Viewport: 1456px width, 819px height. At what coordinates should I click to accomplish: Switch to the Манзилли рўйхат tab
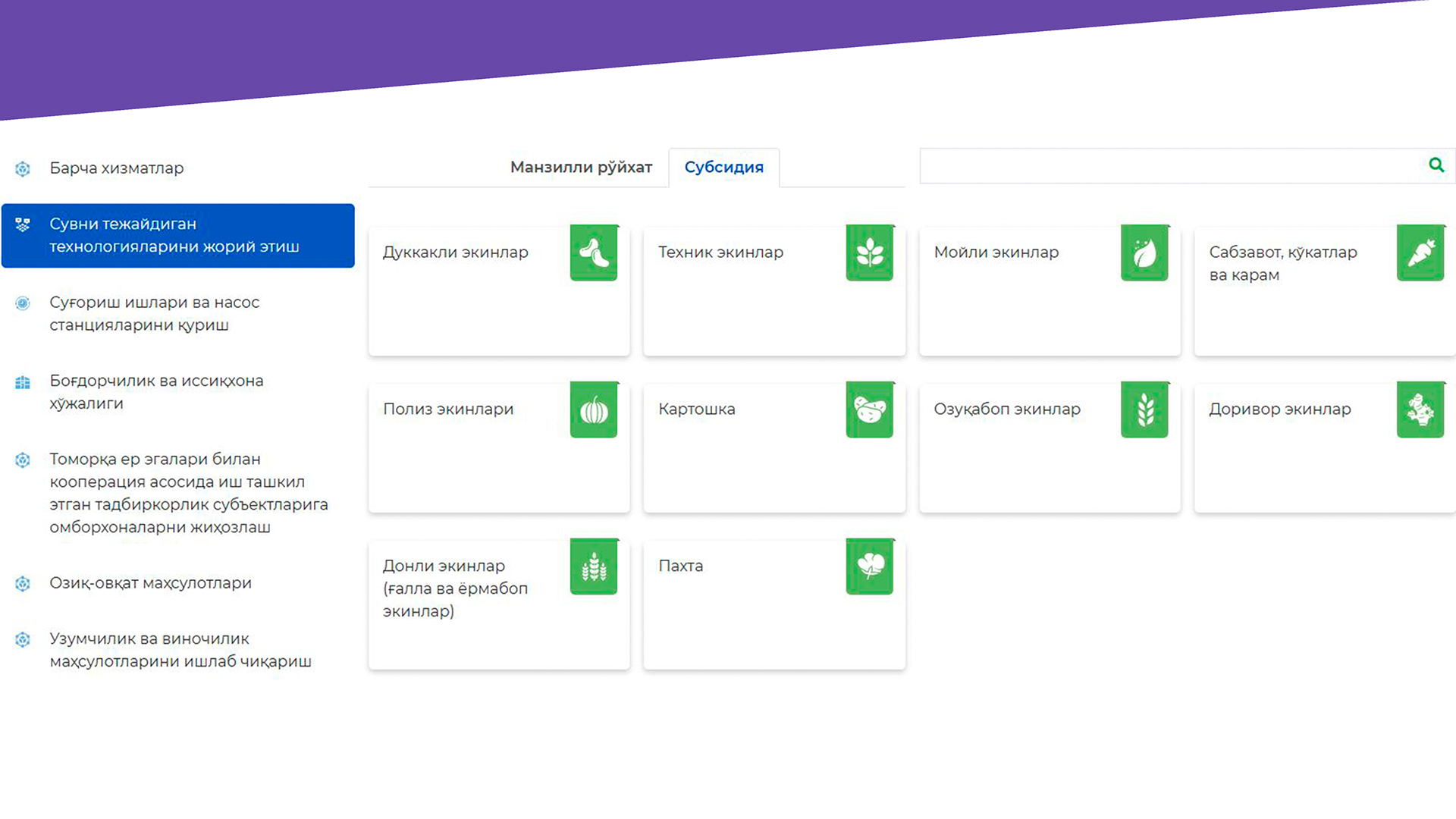pyautogui.click(x=581, y=168)
